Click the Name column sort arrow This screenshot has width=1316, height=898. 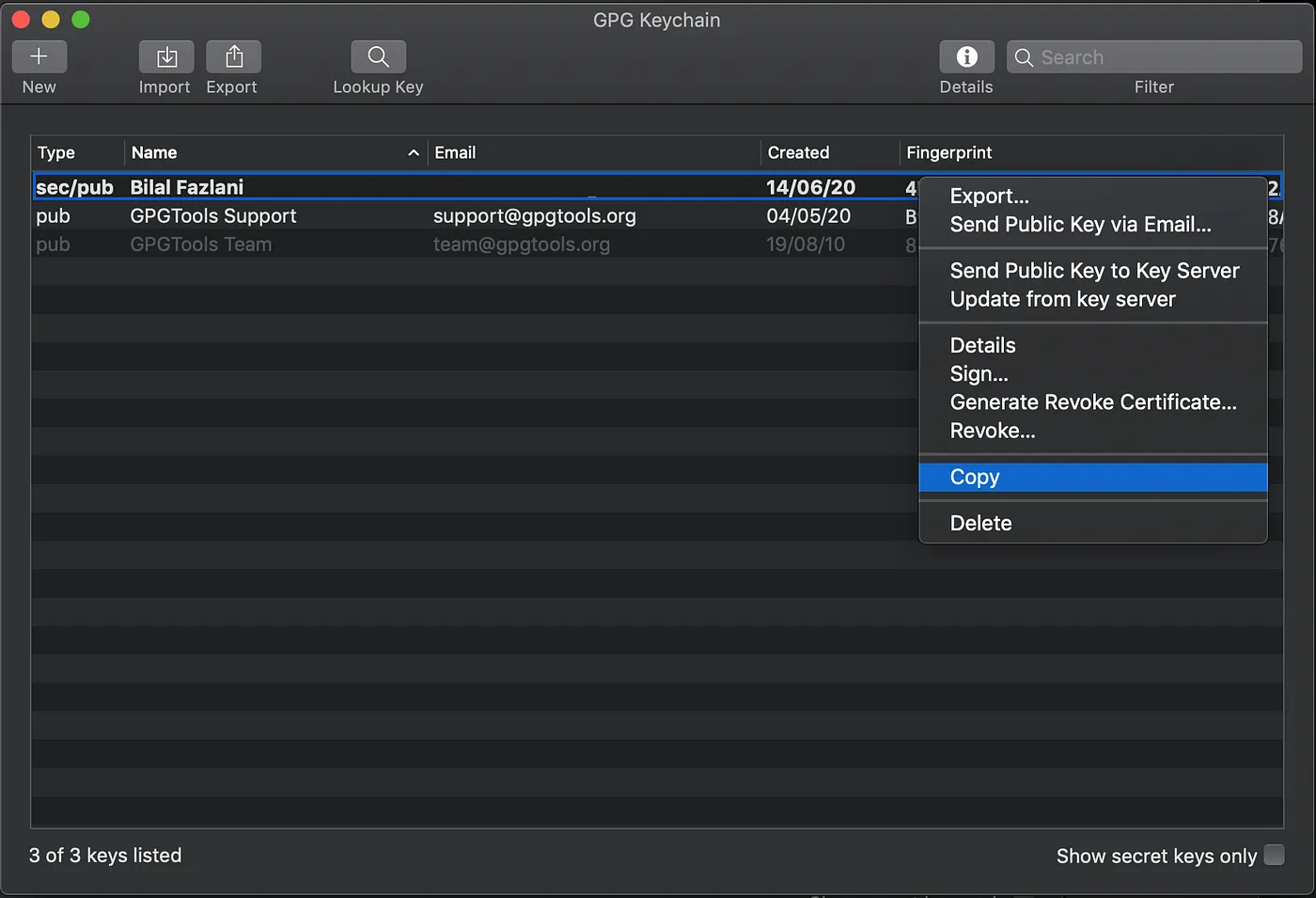tap(413, 152)
